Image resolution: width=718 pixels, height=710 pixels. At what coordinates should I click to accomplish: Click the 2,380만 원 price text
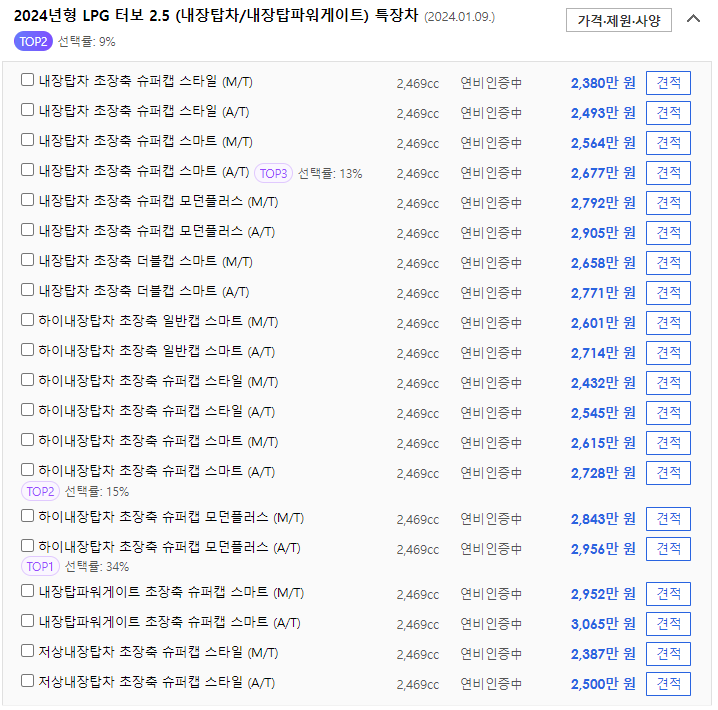603,83
